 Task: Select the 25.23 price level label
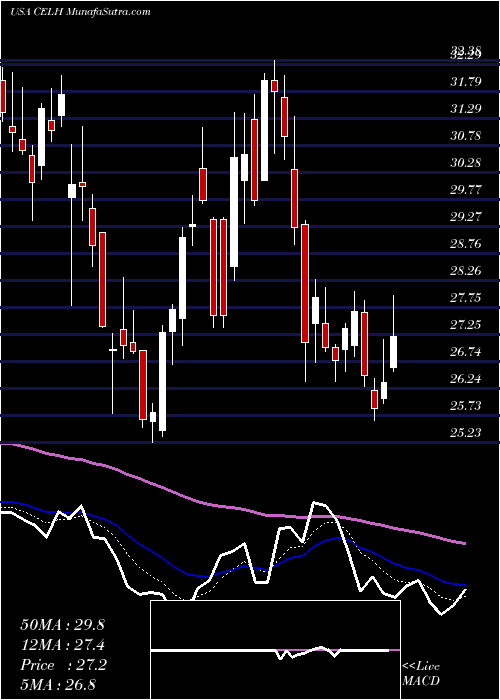tap(466, 433)
